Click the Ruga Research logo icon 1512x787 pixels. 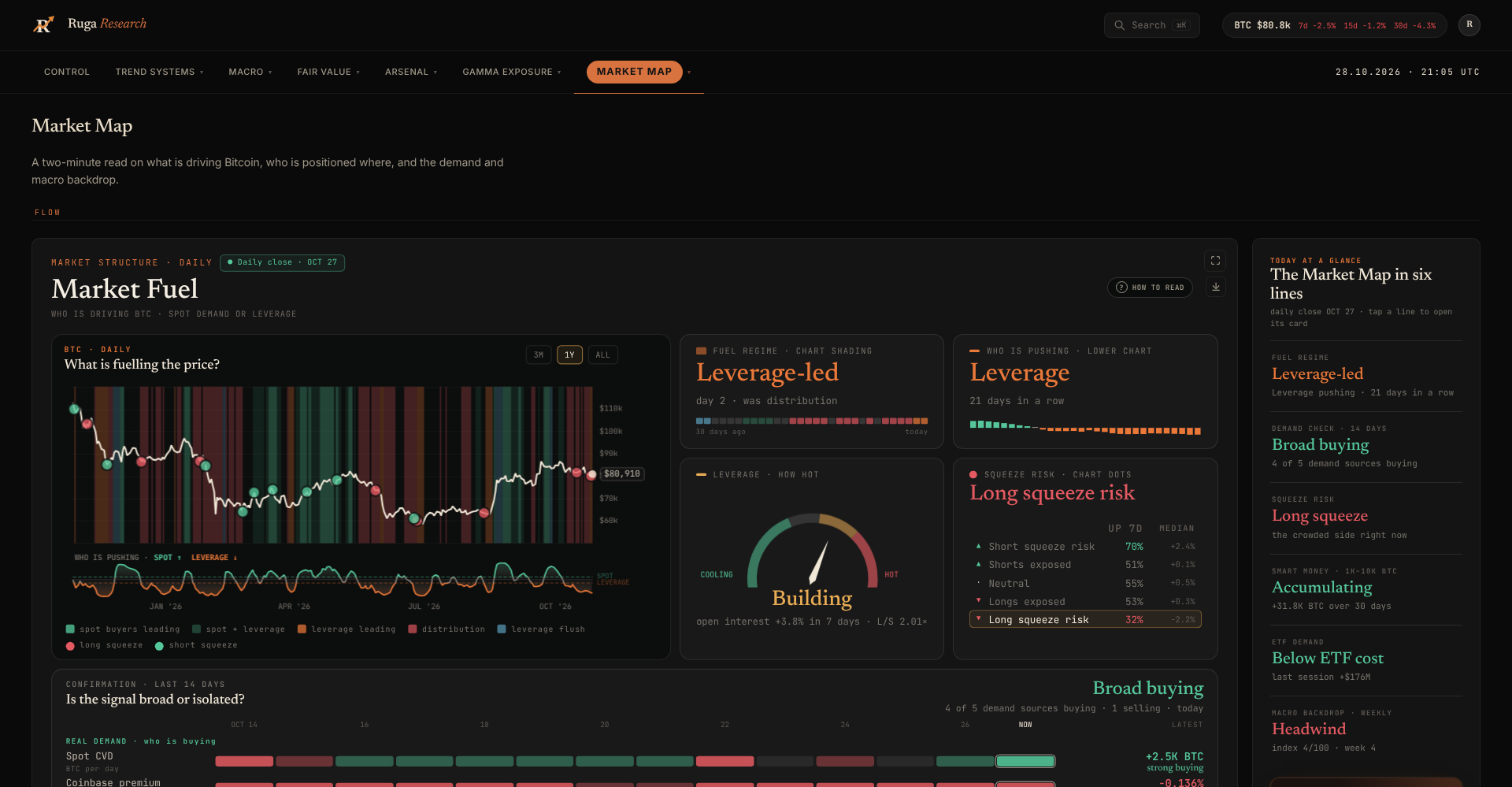pos(43,24)
